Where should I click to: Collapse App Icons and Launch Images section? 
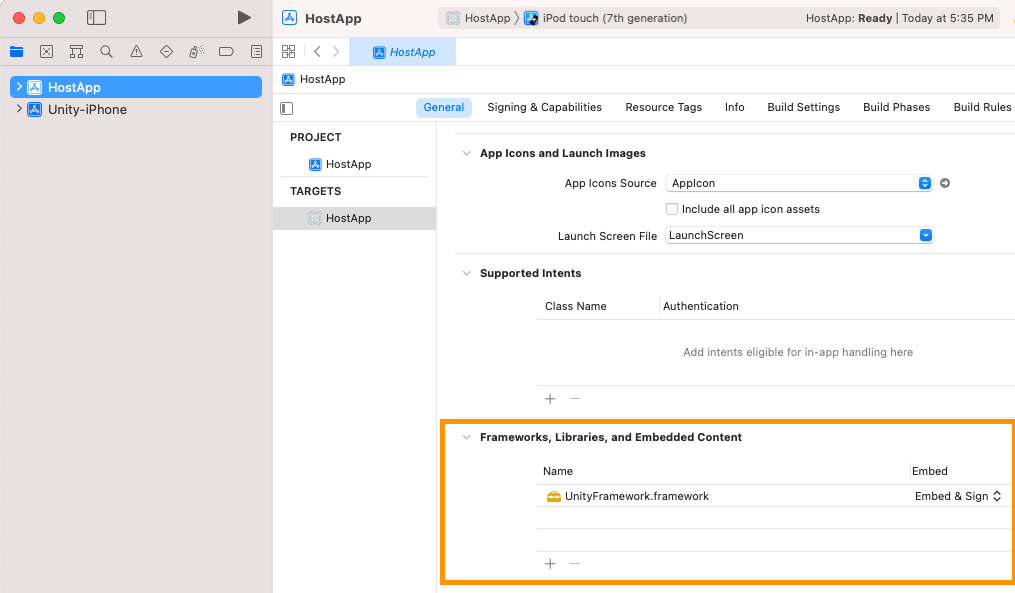point(466,153)
